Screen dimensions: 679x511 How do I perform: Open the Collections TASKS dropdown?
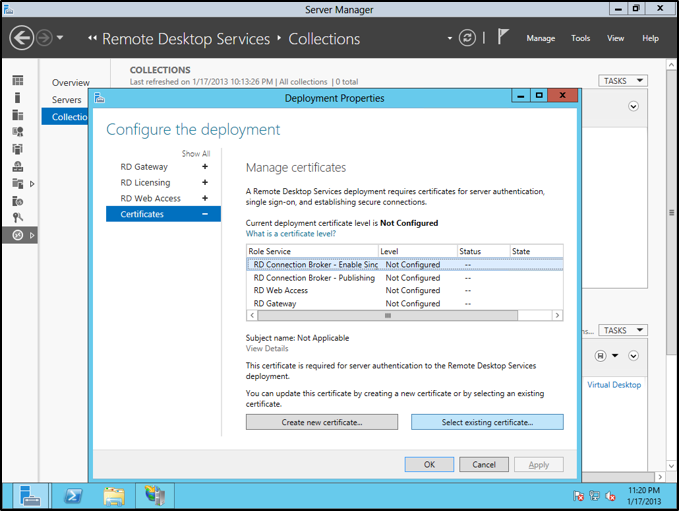623,81
